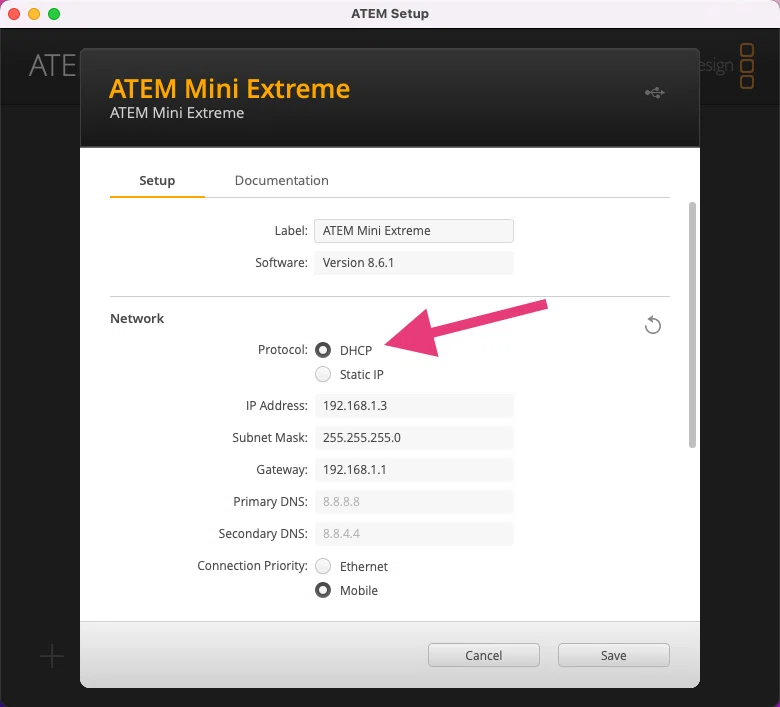780x707 pixels.
Task: Reset network settings with circular arrow icon
Action: click(x=653, y=325)
